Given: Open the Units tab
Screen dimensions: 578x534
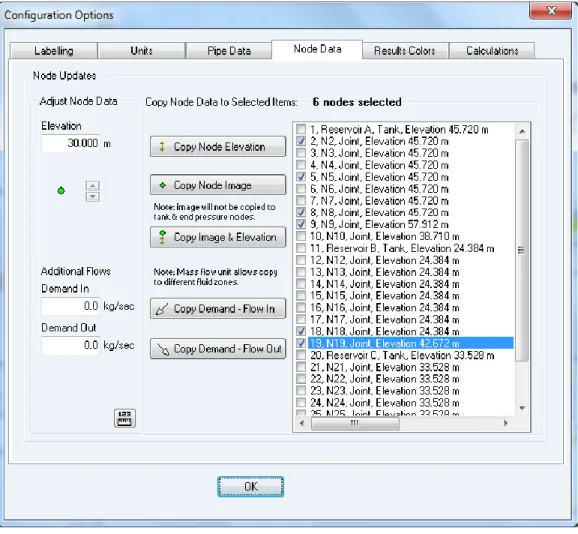Looking at the screenshot, I should tap(141, 51).
